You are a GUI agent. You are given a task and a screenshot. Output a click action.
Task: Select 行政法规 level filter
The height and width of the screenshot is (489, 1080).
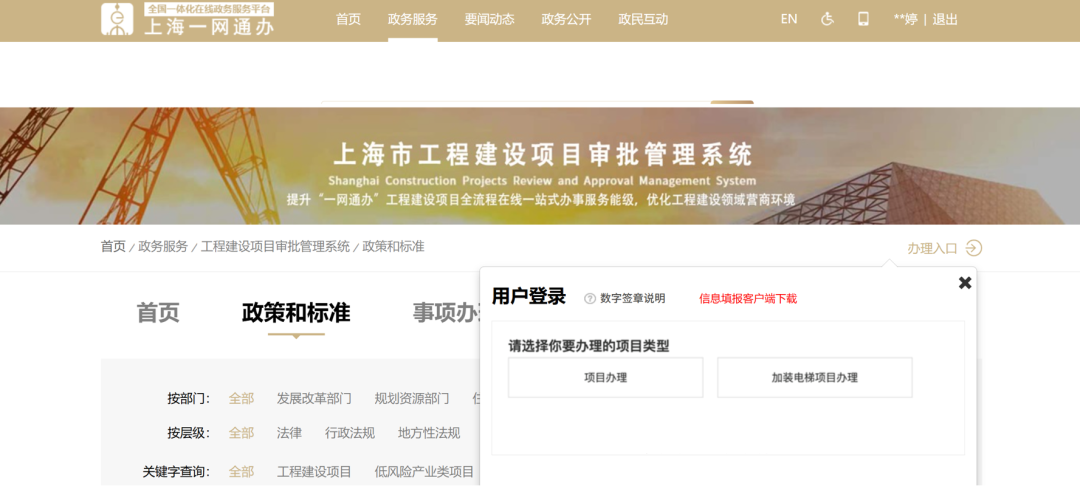pyautogui.click(x=350, y=433)
